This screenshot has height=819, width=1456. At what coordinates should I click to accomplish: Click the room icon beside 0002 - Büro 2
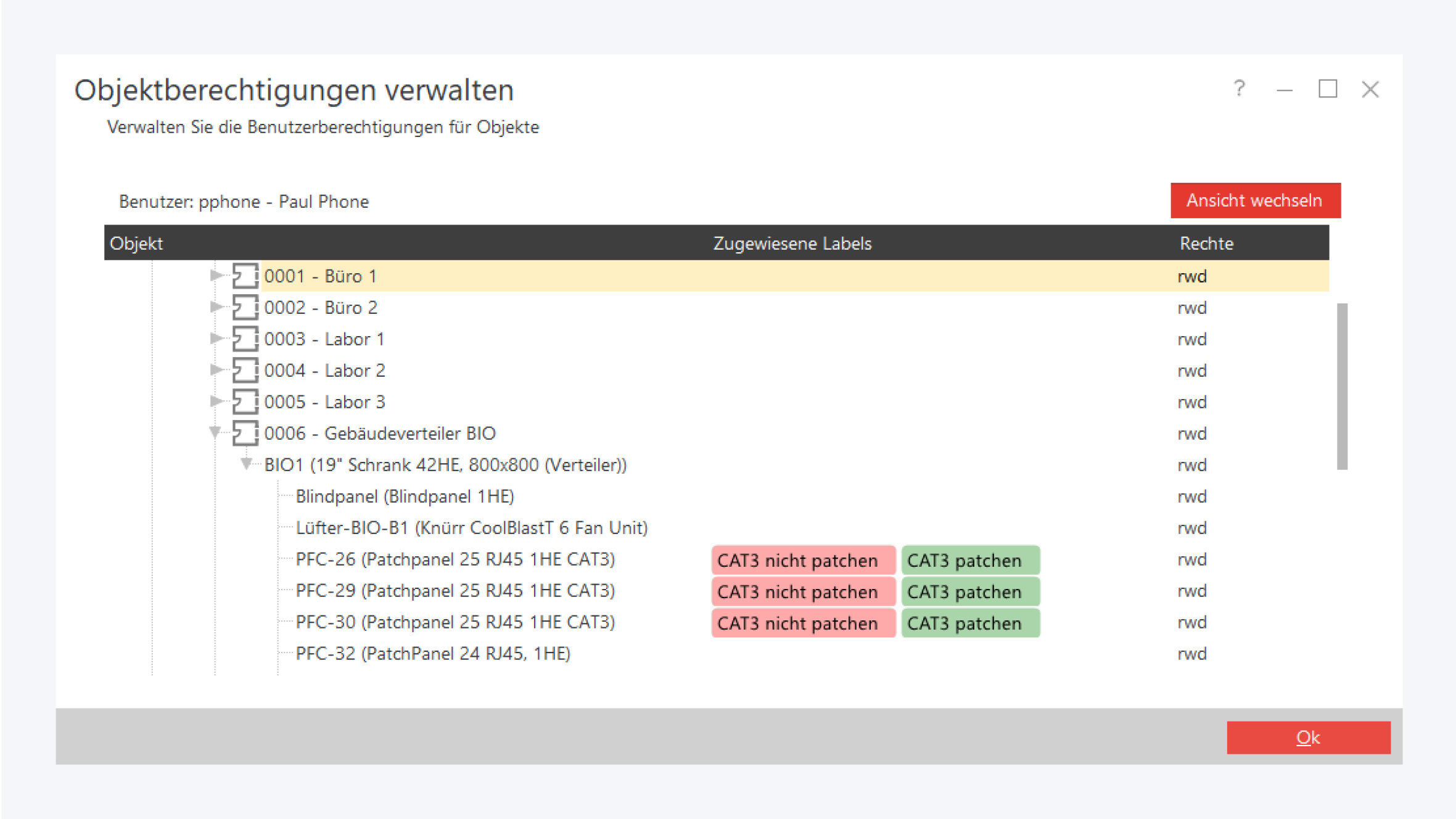pos(245,307)
